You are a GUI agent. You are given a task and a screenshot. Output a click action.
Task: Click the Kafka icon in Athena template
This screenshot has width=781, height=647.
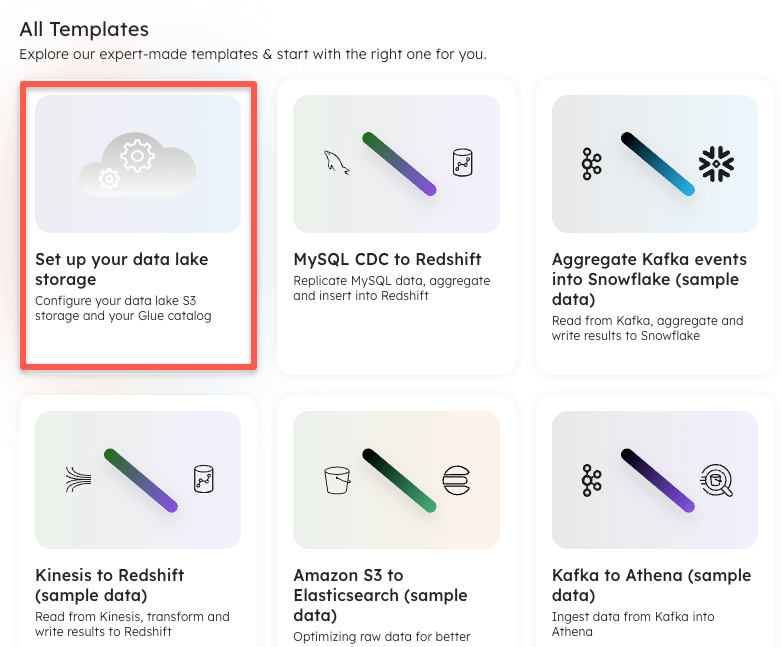coord(592,480)
